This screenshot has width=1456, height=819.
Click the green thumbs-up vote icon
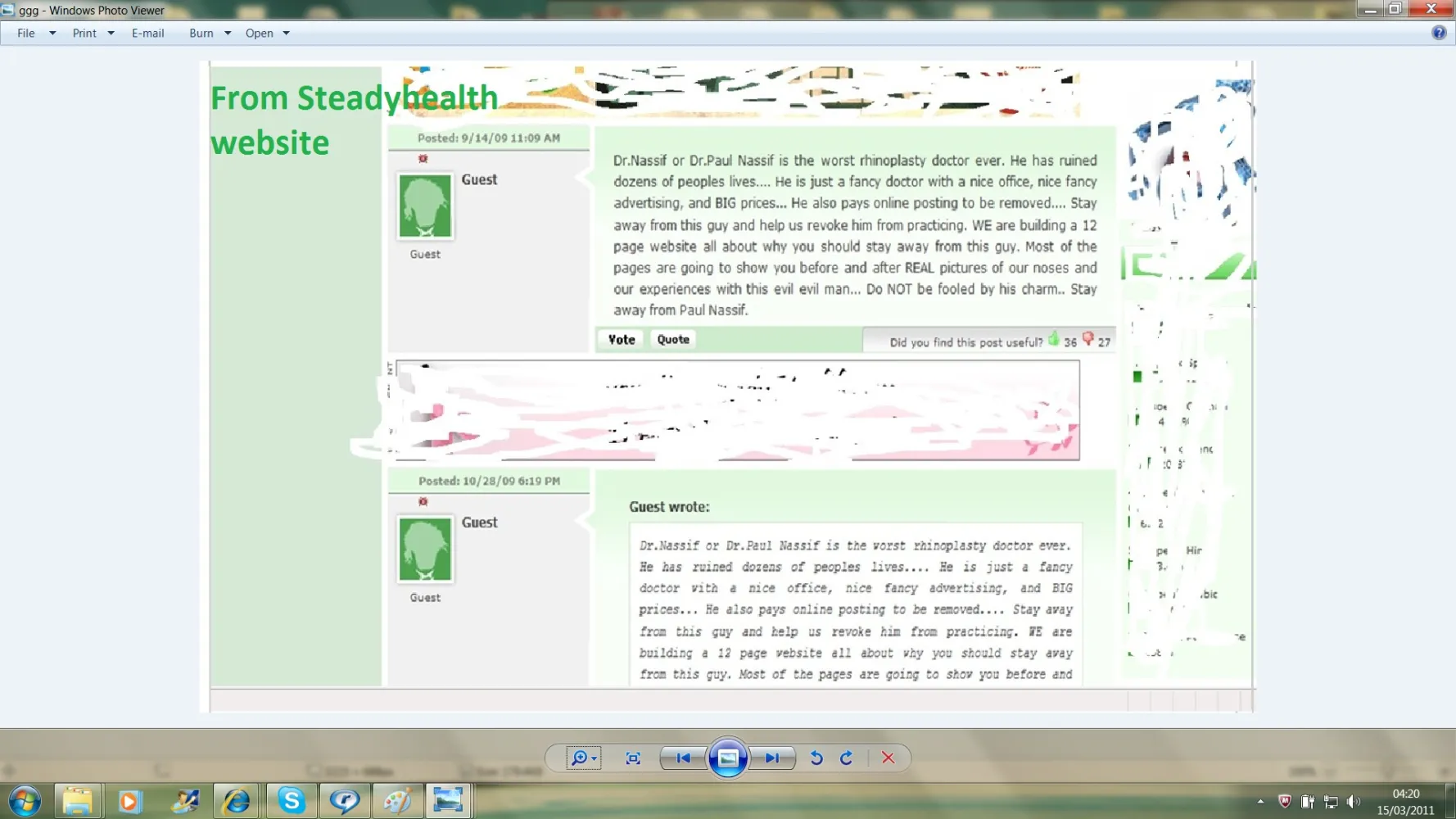coord(1054,339)
